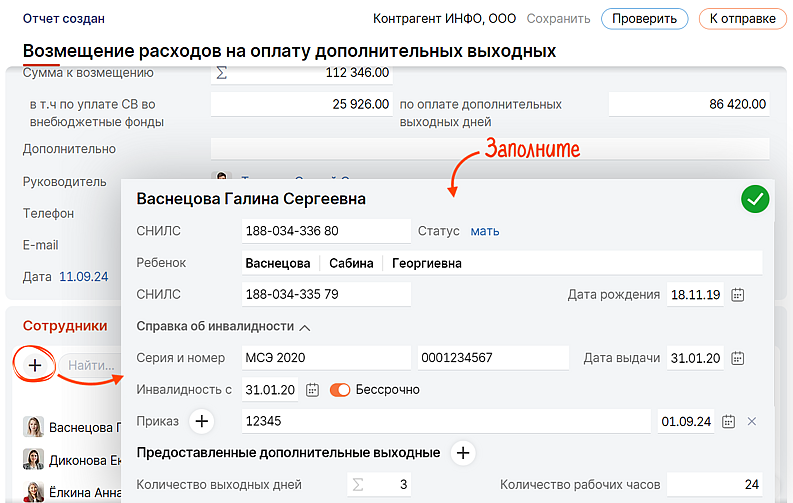Click the СНИЛС field 188-034-336 80

pos(326,231)
